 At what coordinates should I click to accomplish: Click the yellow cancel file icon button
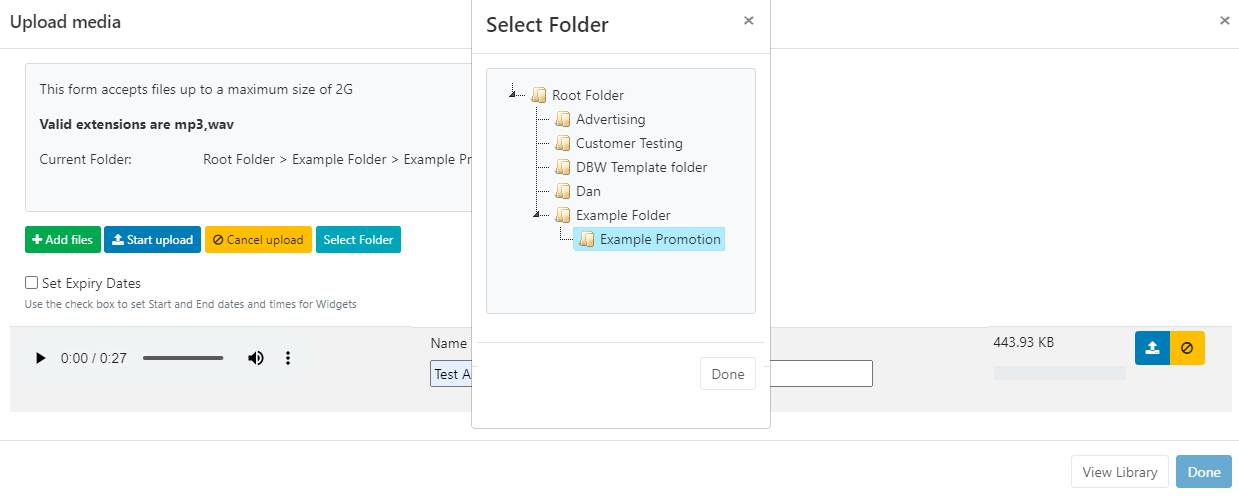tap(1187, 348)
